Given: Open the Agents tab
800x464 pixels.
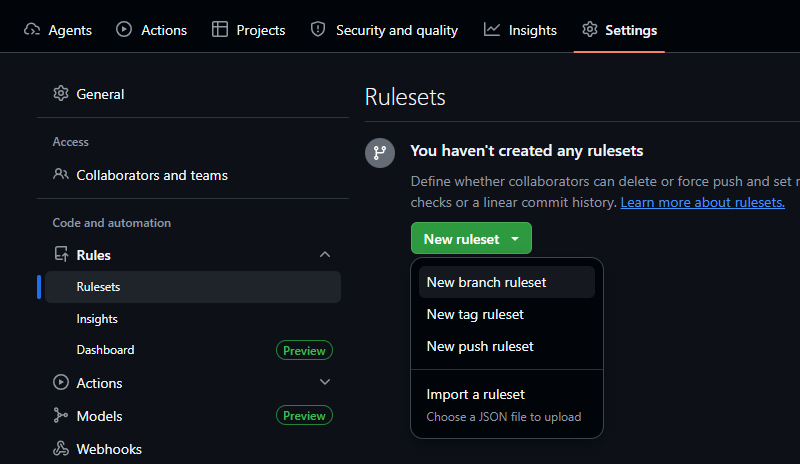Looking at the screenshot, I should click(x=57, y=30).
